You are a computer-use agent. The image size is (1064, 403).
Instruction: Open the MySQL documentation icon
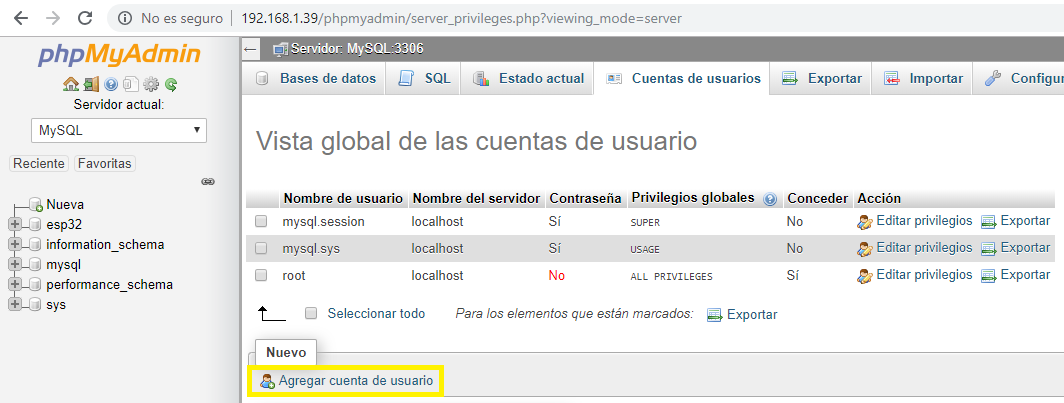(130, 84)
